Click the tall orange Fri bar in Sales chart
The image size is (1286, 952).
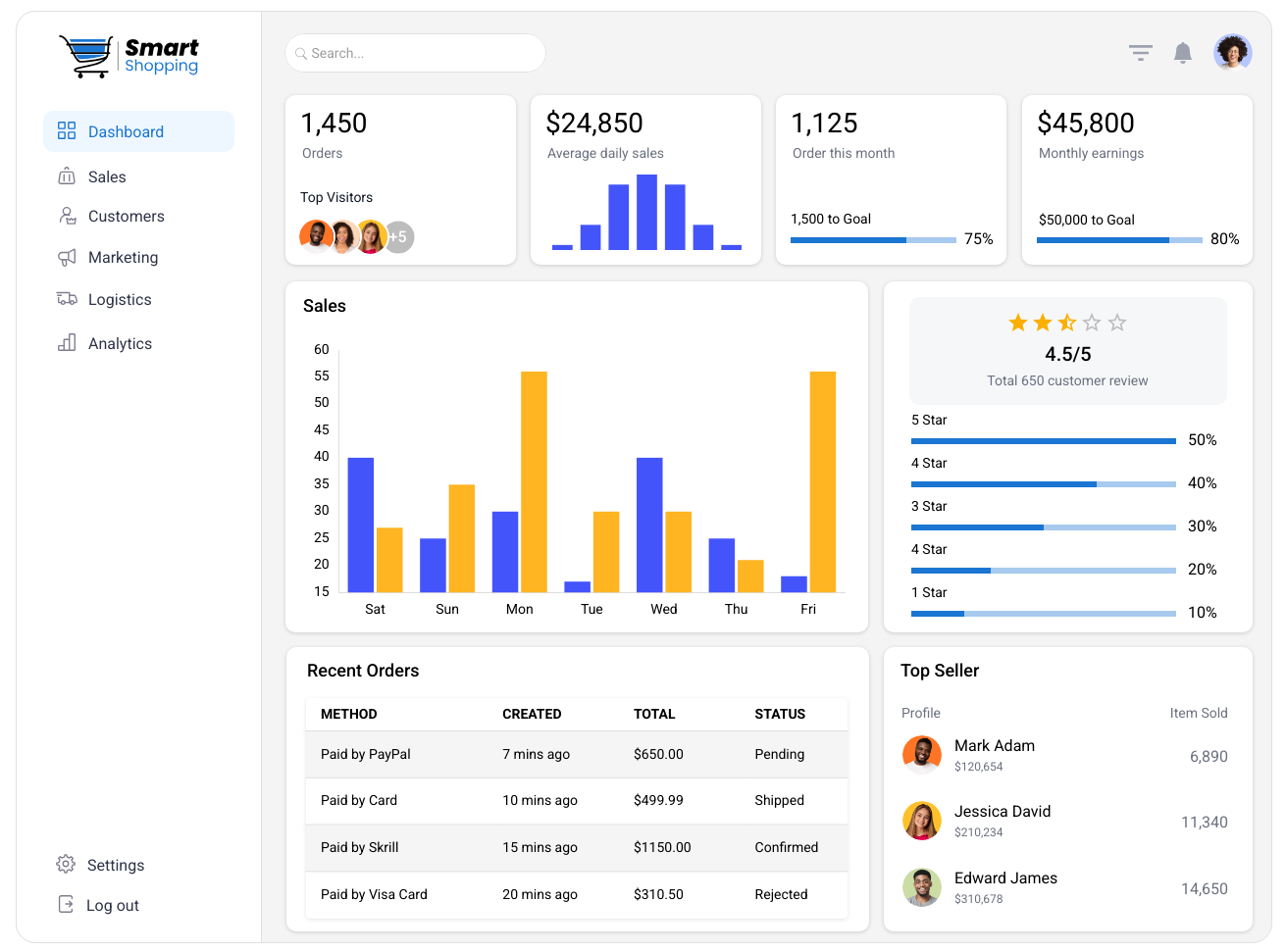tap(823, 481)
